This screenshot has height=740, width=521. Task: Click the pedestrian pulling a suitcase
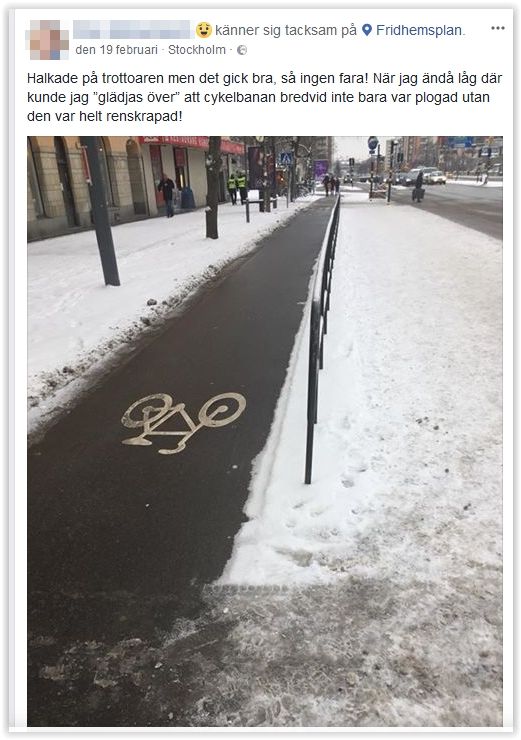coord(418,187)
